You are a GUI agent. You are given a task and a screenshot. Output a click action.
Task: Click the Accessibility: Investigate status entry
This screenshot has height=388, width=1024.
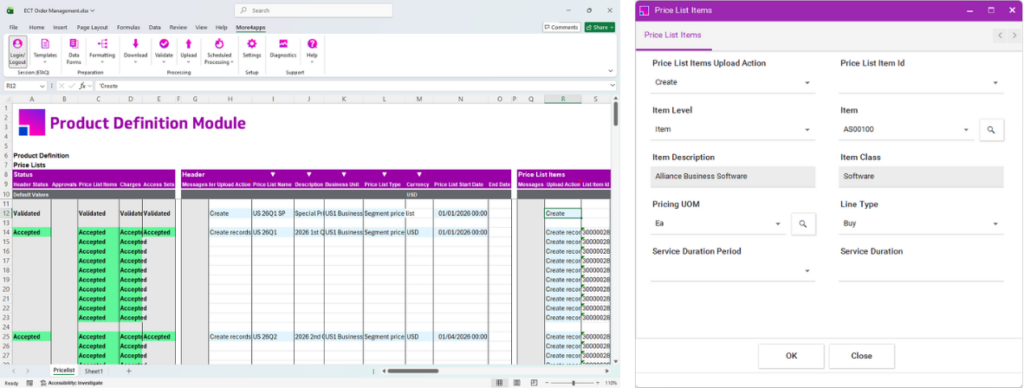[x=71, y=383]
